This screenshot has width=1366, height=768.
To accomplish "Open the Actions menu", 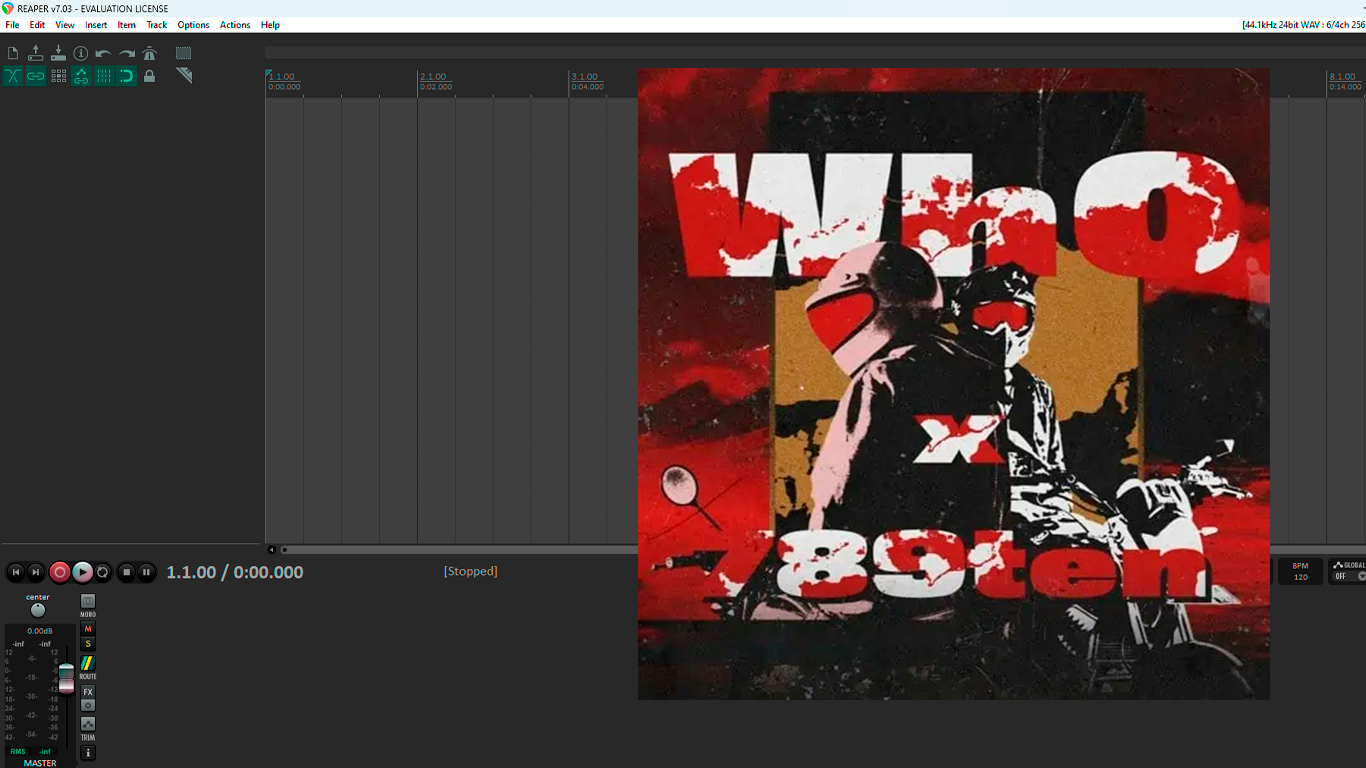I will [x=235, y=25].
